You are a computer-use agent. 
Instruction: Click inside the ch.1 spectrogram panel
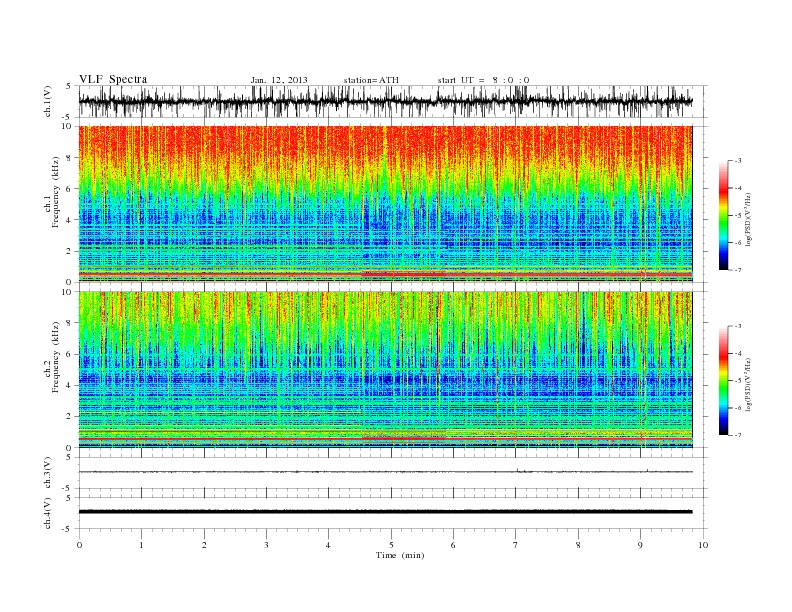[x=385, y=204]
